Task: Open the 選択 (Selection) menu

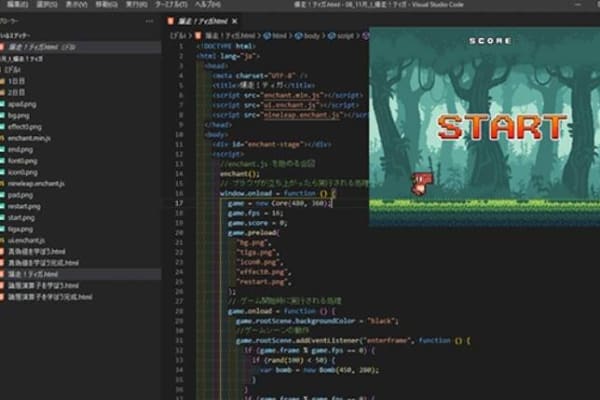Action: click(42, 5)
